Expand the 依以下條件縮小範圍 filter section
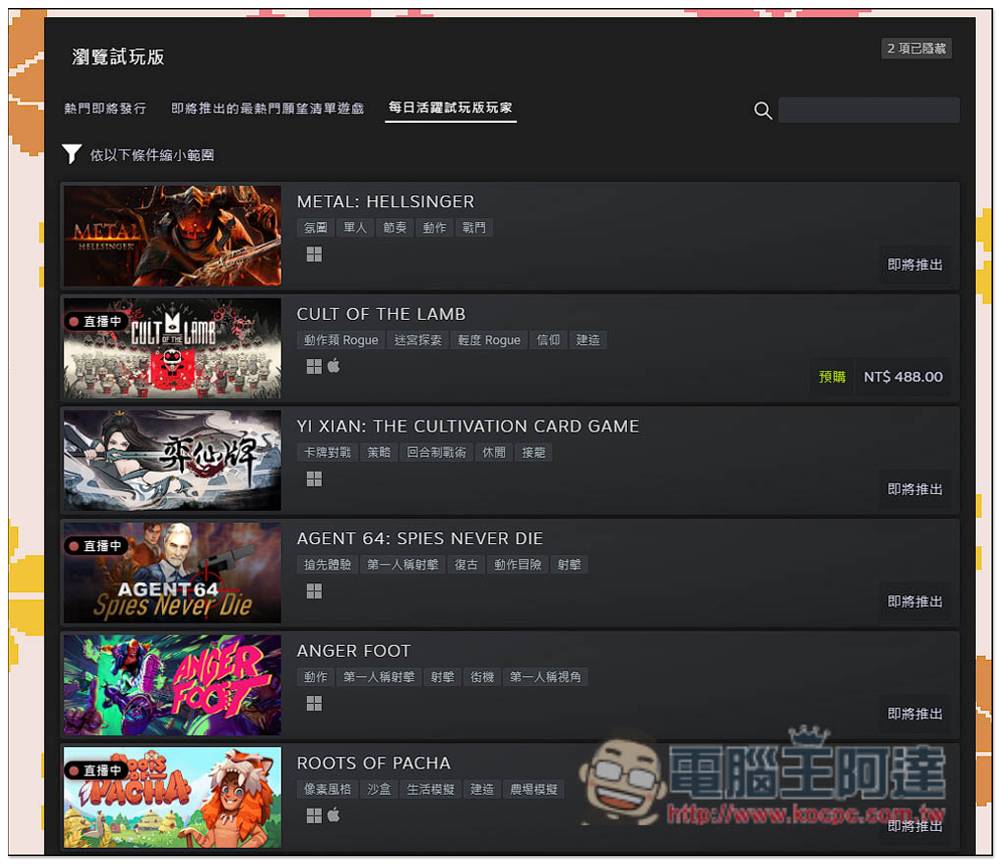This screenshot has height=865, width=1000. coord(148,155)
